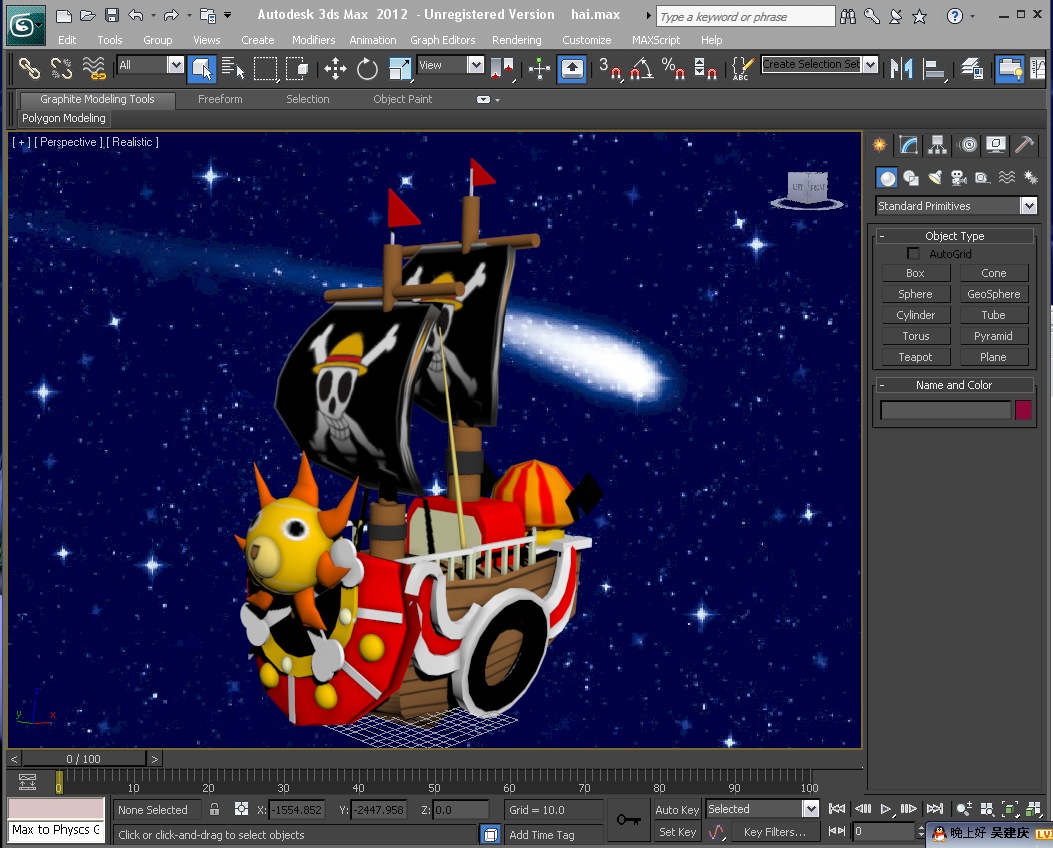The height and width of the screenshot is (848, 1053).
Task: Open Select by Name list icon
Action: 233,68
